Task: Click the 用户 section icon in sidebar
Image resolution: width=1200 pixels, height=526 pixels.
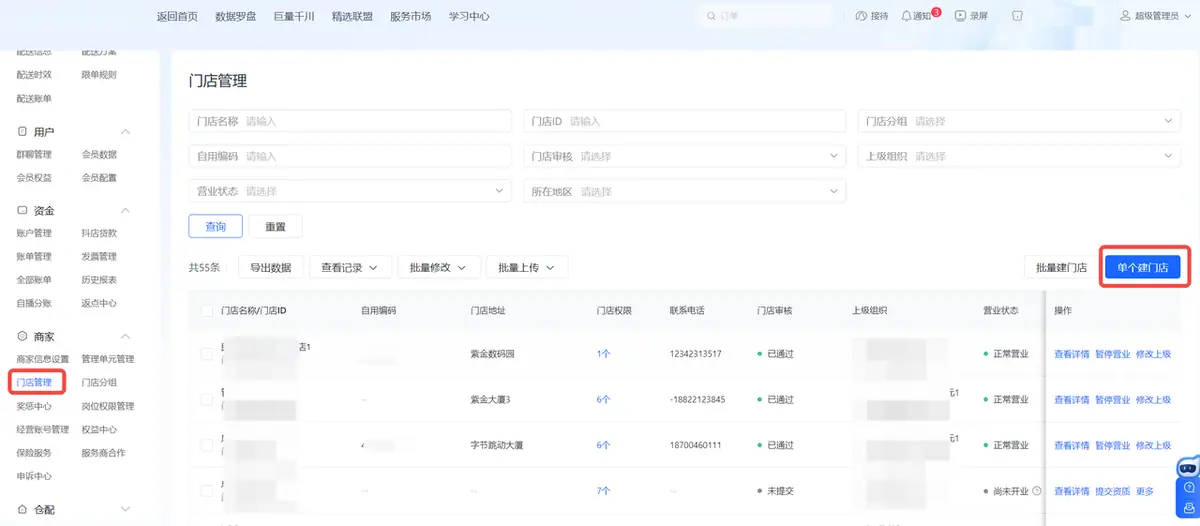Action: (22, 132)
